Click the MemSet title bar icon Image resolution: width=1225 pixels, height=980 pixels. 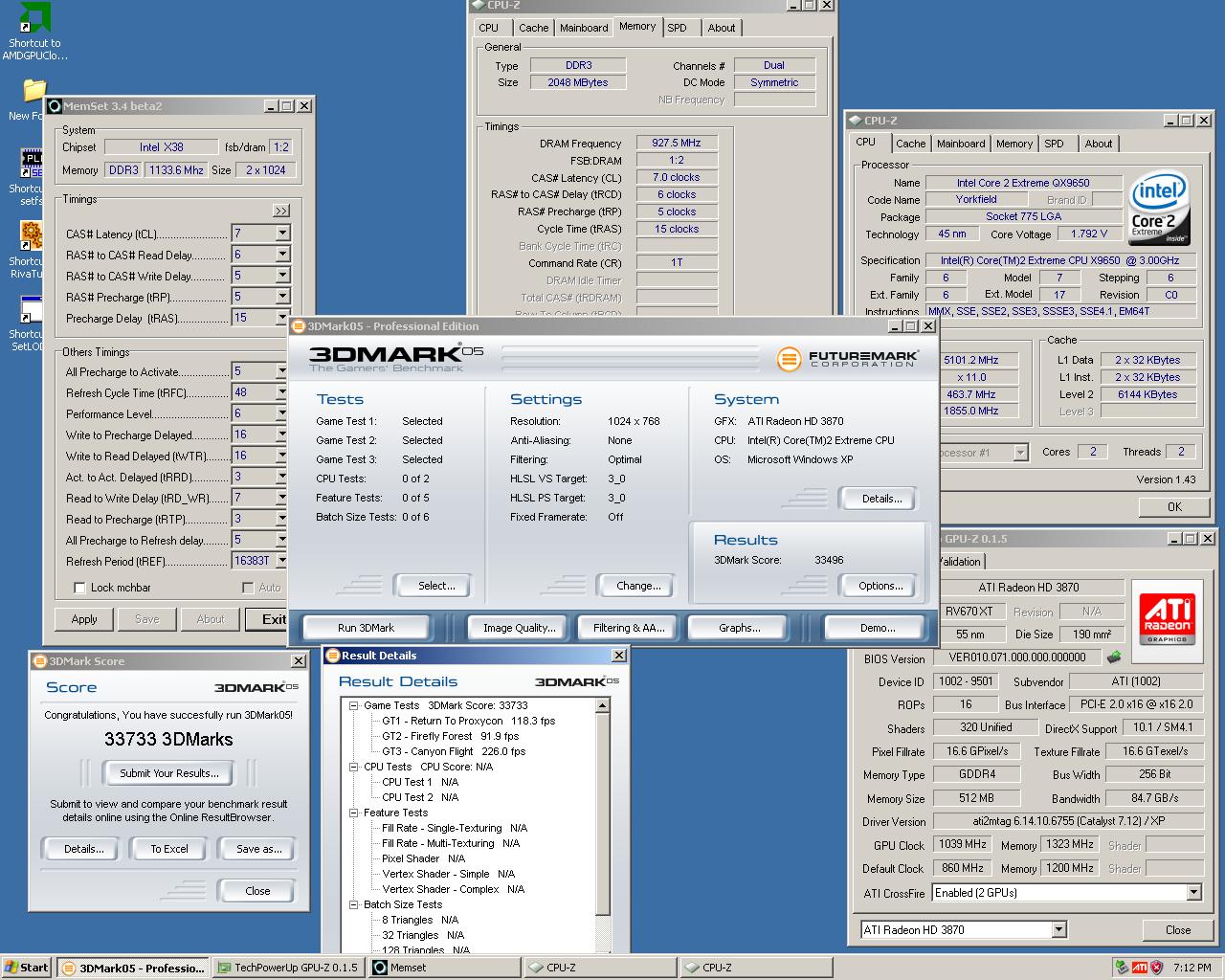tap(55, 106)
